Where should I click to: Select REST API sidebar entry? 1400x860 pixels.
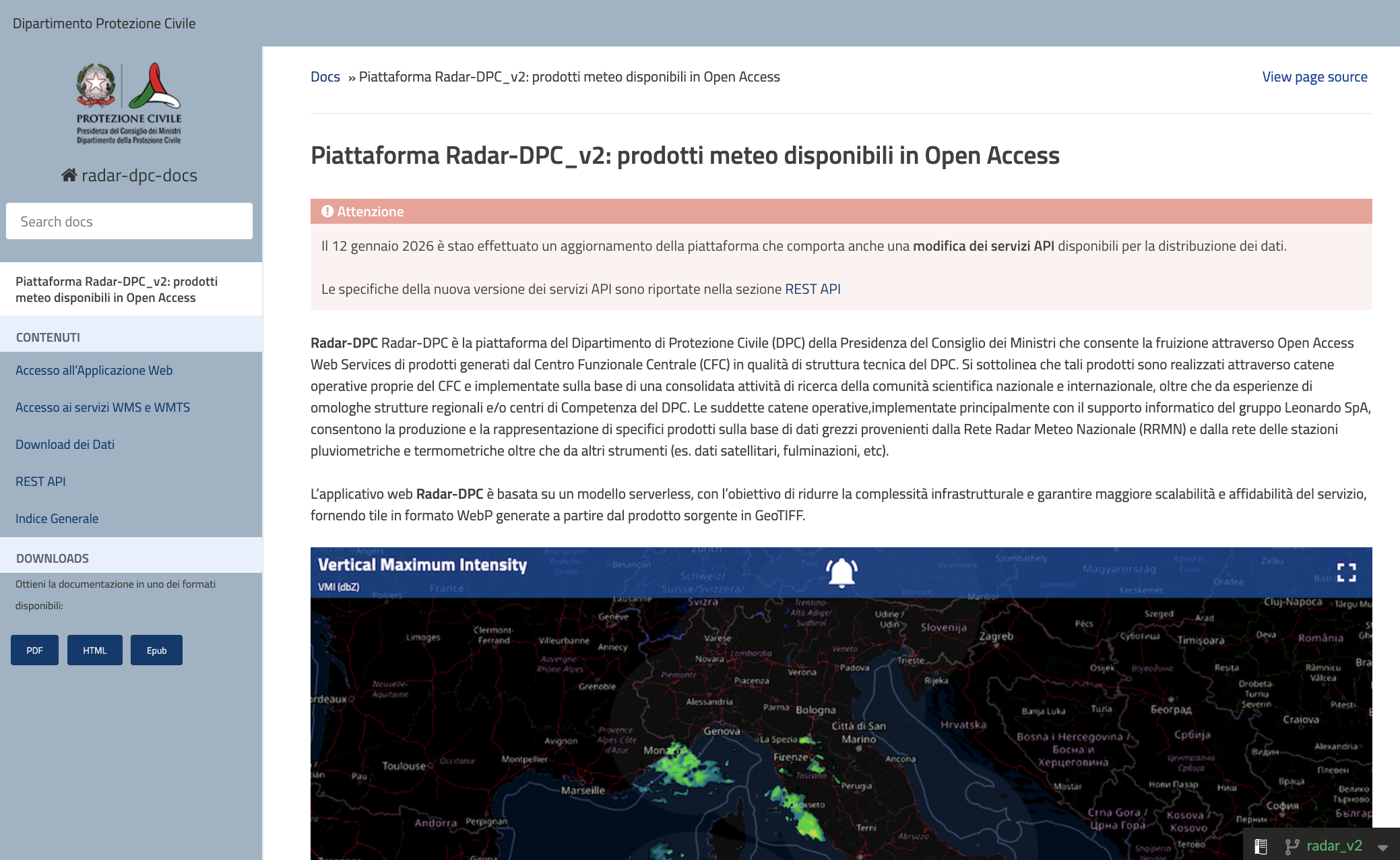pos(40,481)
